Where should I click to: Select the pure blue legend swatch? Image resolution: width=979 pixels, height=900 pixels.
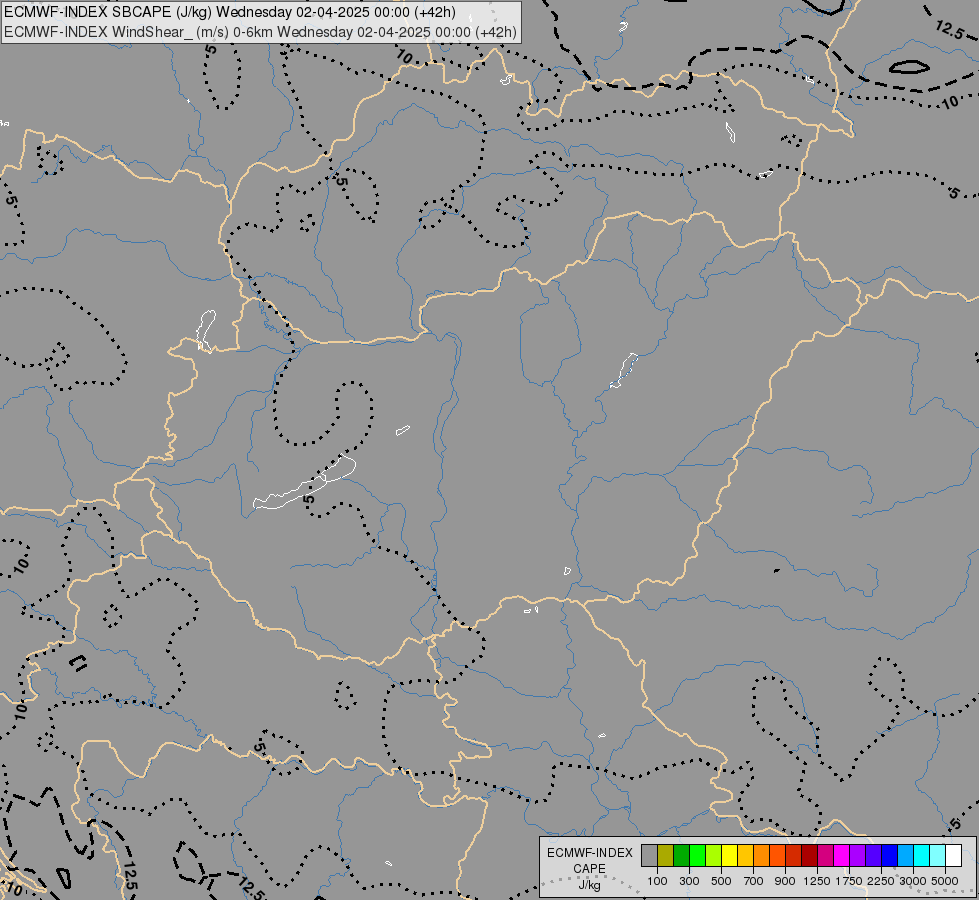(x=890, y=855)
